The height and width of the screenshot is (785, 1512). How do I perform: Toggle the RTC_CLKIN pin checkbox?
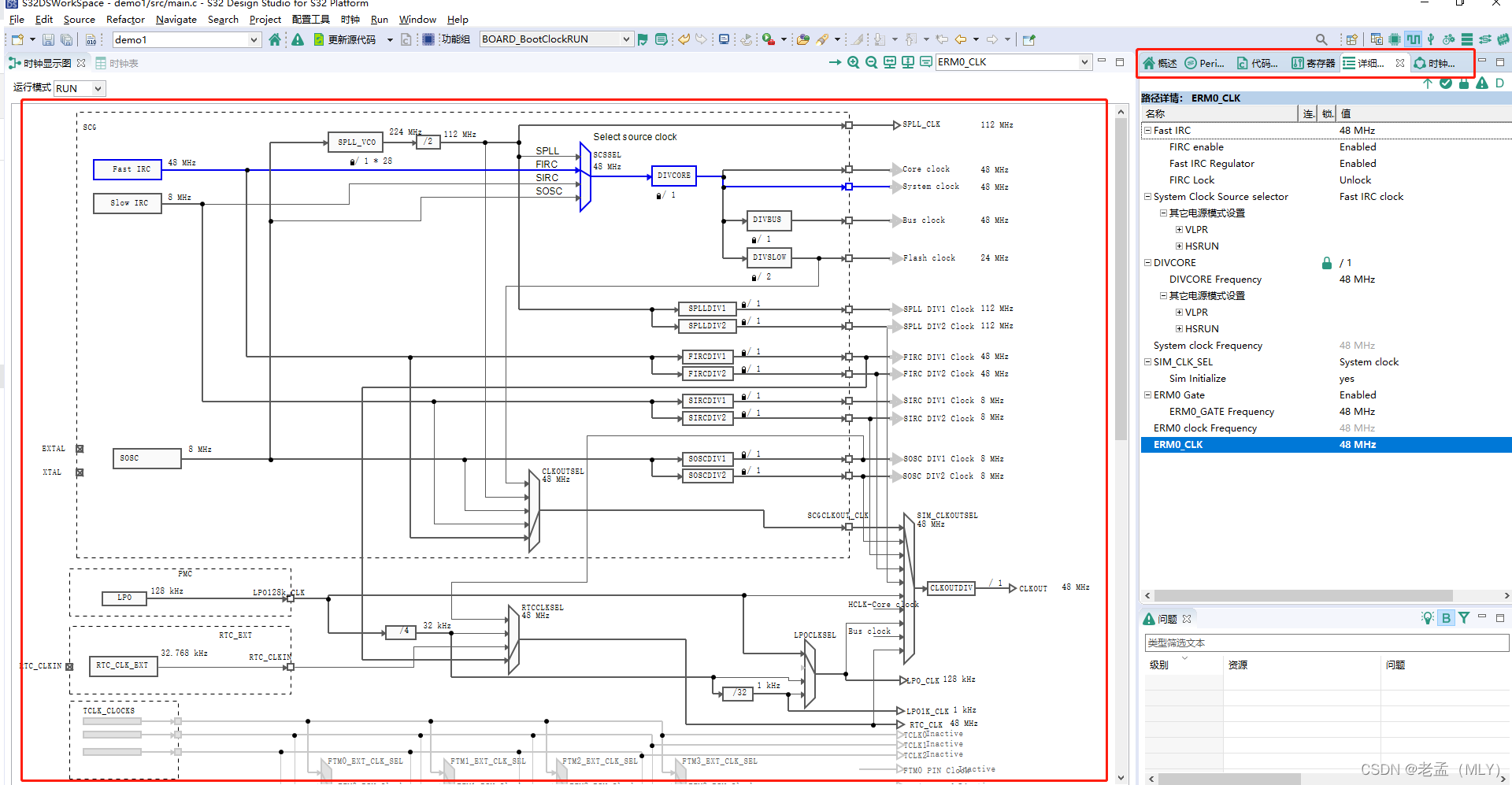coord(69,667)
